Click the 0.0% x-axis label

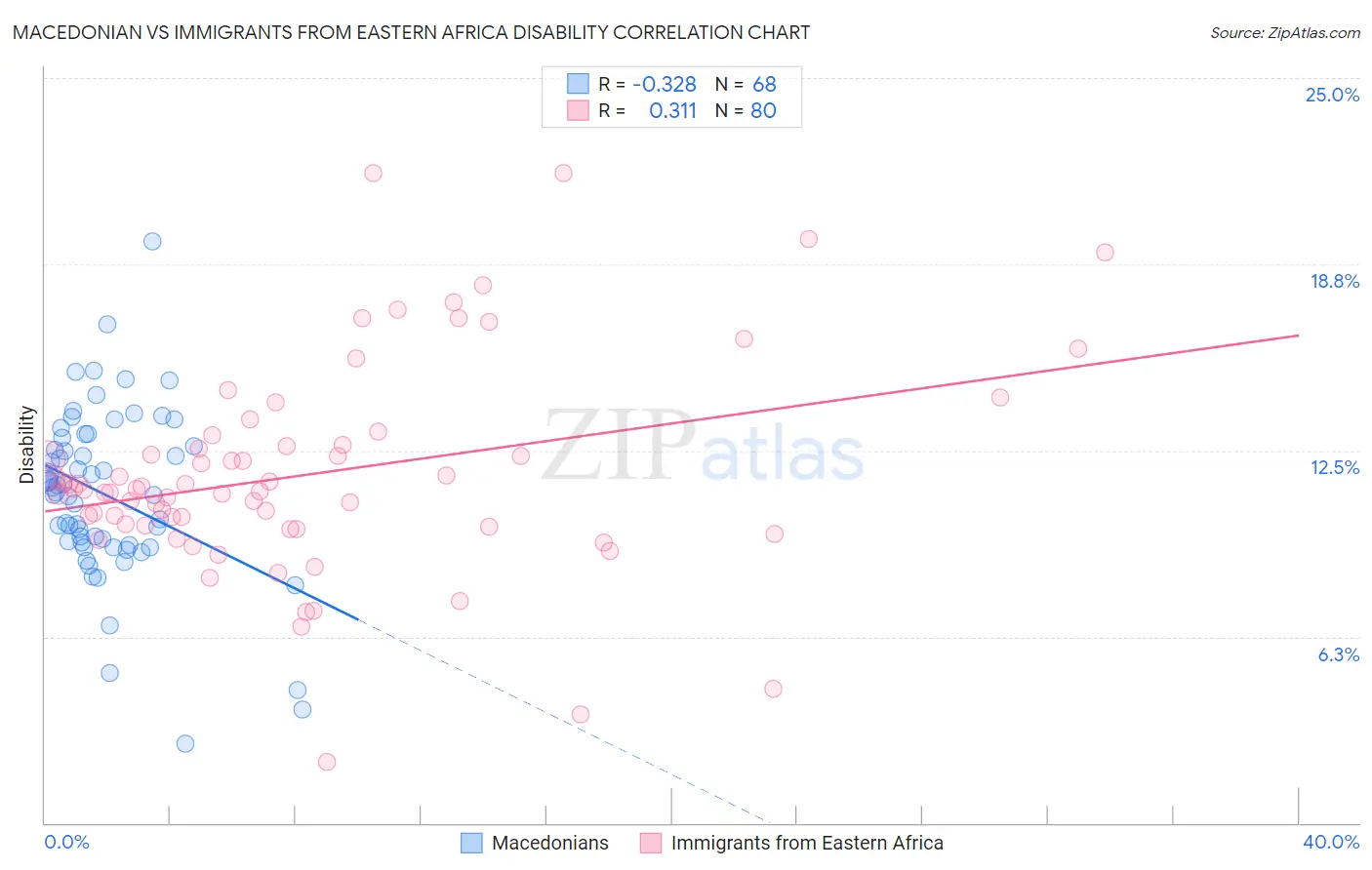tap(66, 842)
